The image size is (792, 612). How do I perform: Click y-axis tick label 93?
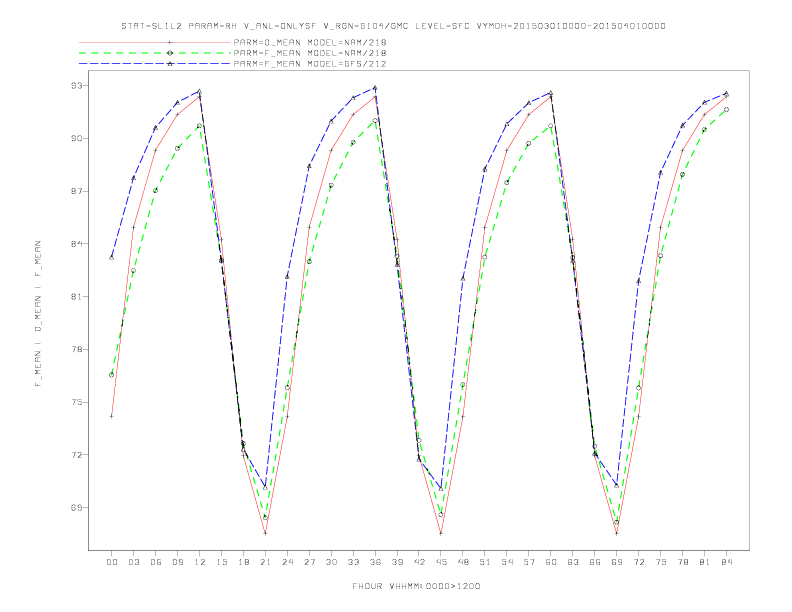click(76, 86)
